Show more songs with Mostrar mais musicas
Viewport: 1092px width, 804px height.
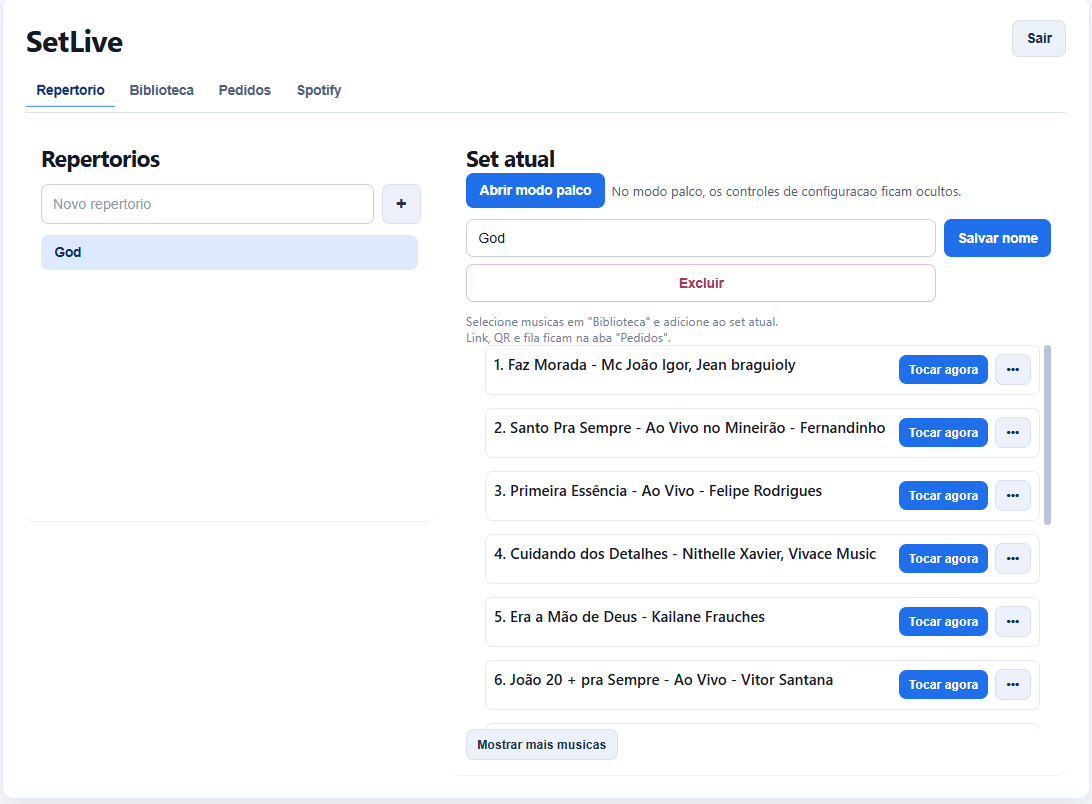tap(541, 745)
